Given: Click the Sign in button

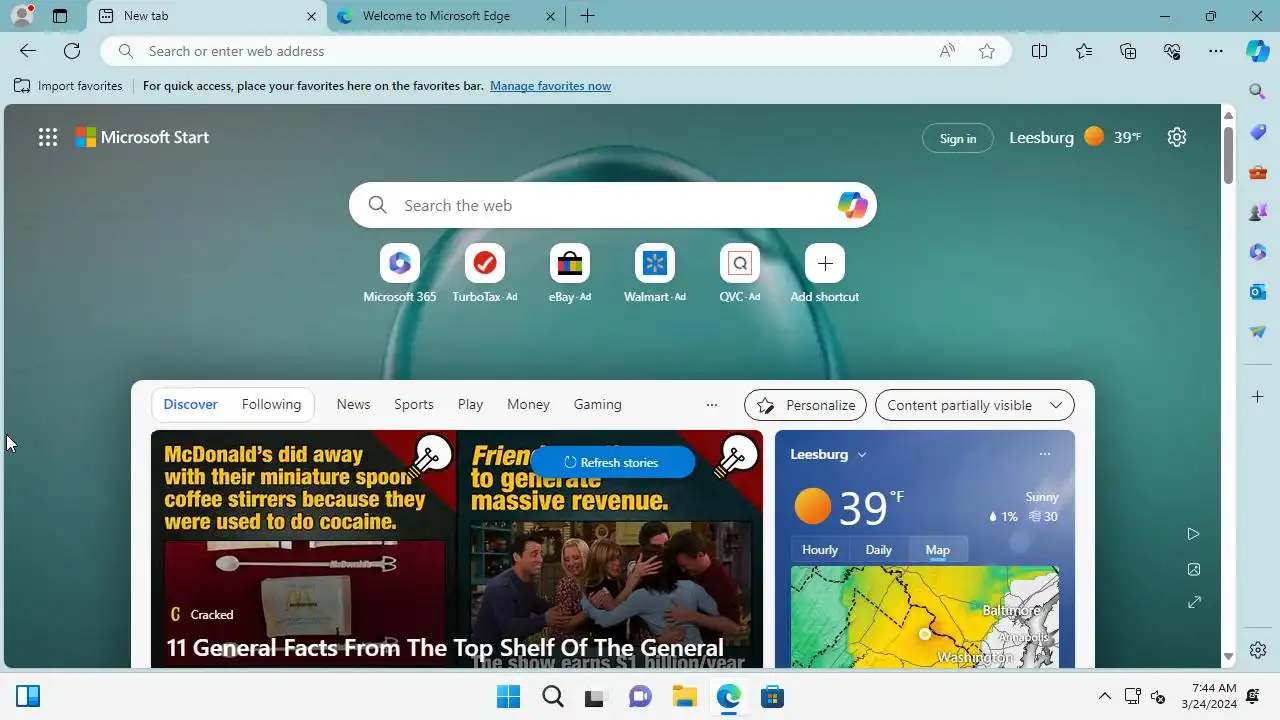Looking at the screenshot, I should coord(958,138).
